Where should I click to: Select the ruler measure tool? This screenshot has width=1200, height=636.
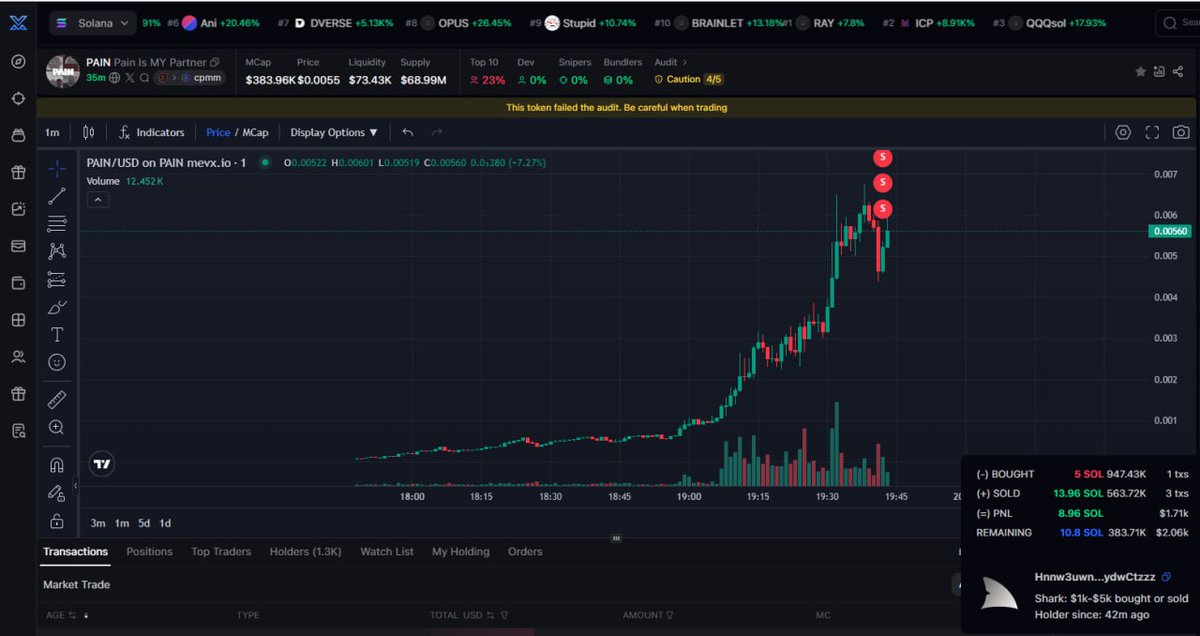pos(57,400)
